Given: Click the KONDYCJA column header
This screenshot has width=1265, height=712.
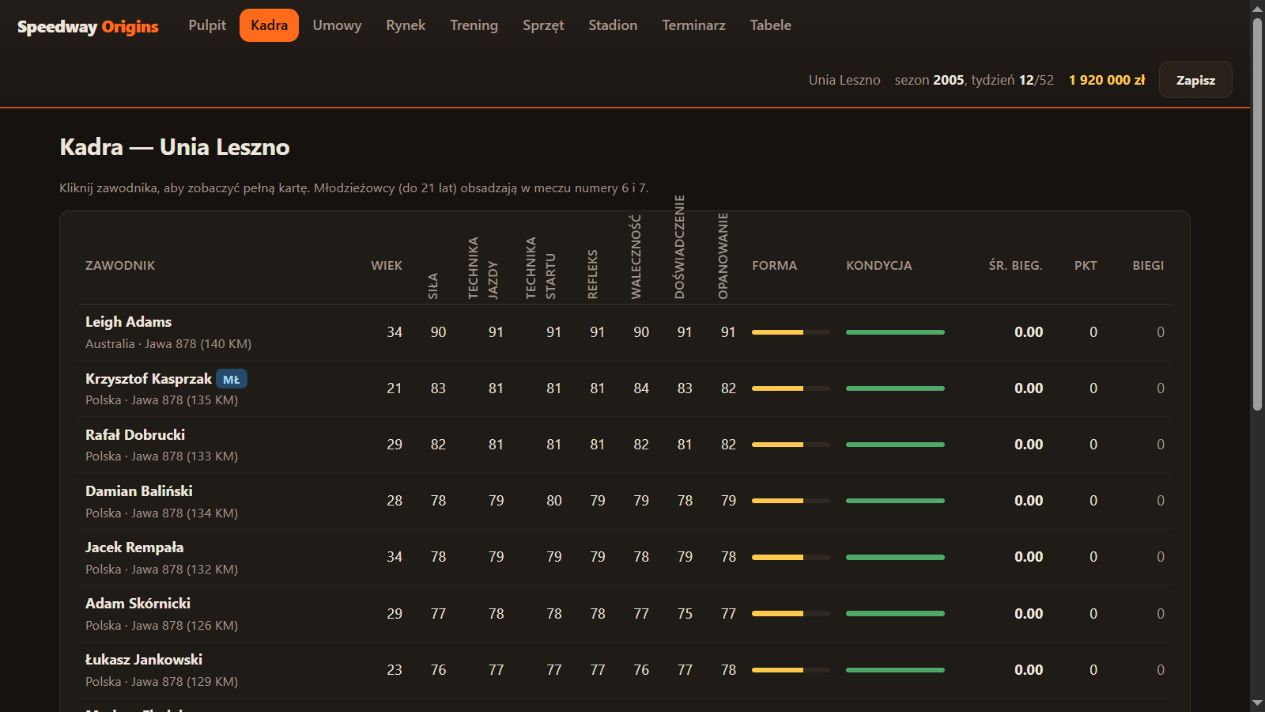Looking at the screenshot, I should tap(879, 265).
